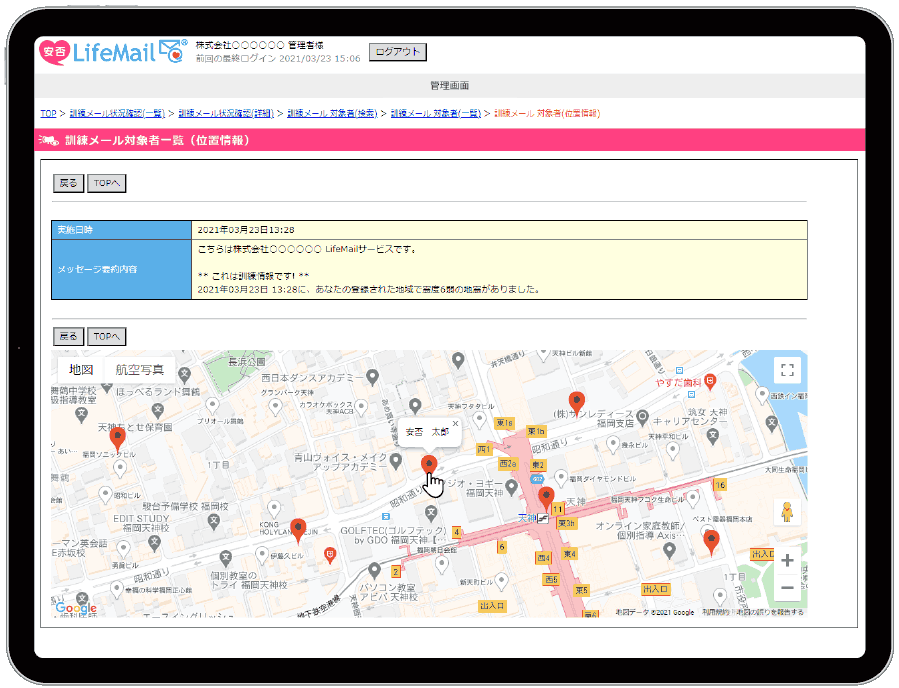Select the Street View pegman icon
Screen dimensions: 899x688
tap(787, 512)
